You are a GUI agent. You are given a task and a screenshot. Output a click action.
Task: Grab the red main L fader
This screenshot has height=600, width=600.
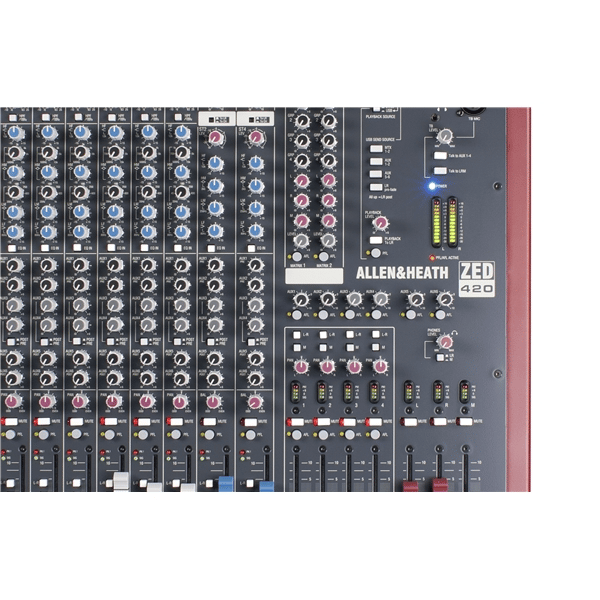(410, 486)
